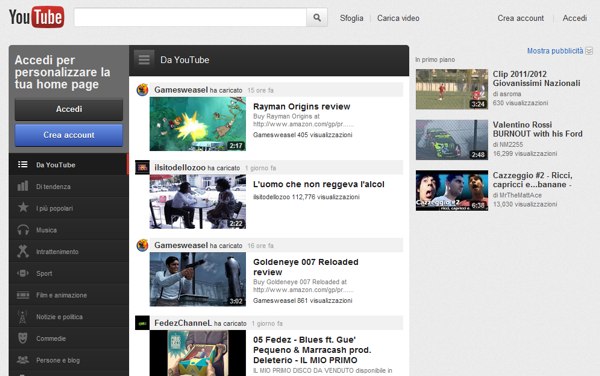Open the Sfoglia link

[x=351, y=18]
